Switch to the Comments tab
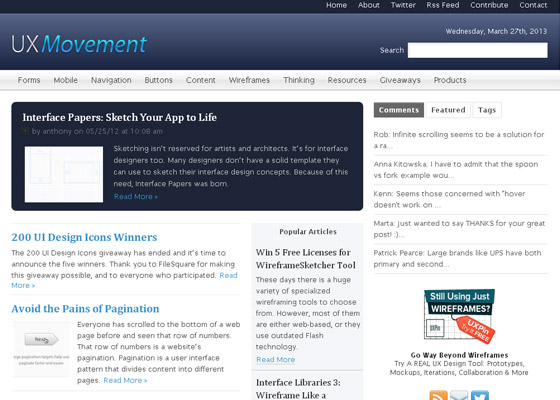560x400 pixels. tap(399, 110)
